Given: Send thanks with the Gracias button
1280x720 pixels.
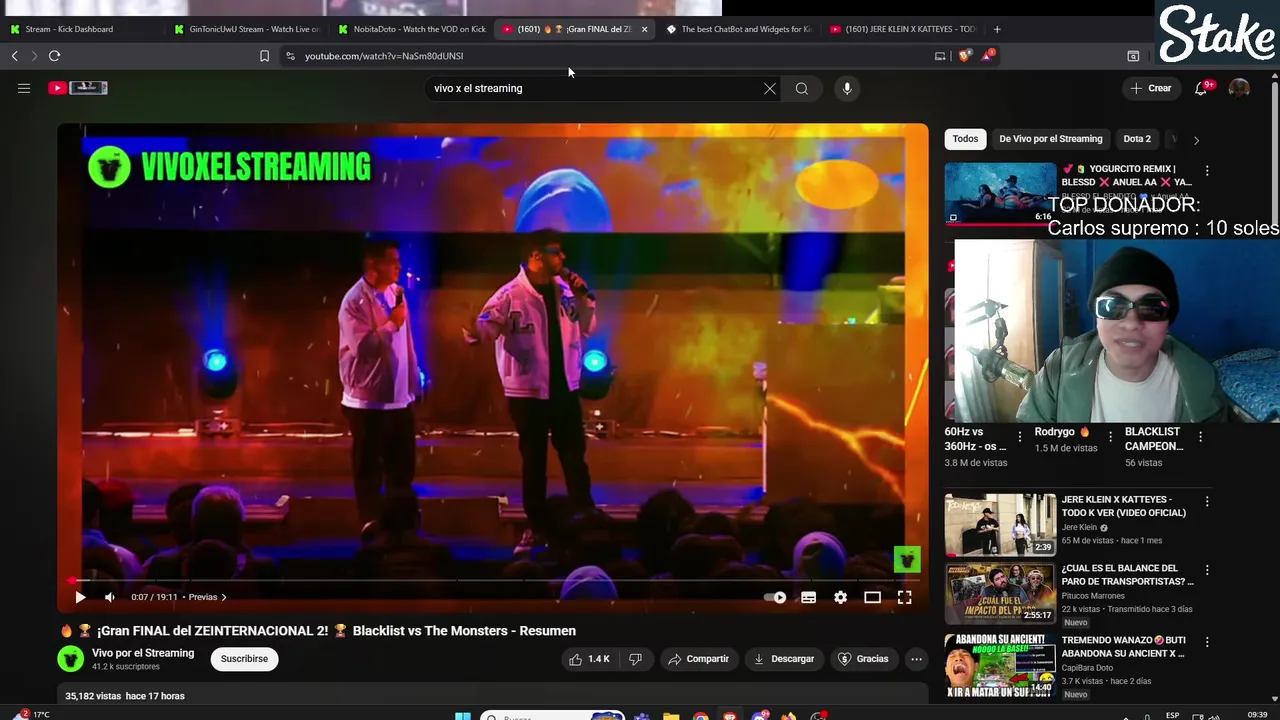Looking at the screenshot, I should click(x=863, y=659).
